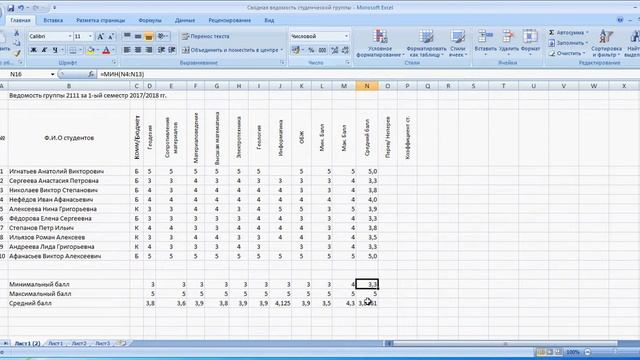Align text right

coord(149,50)
